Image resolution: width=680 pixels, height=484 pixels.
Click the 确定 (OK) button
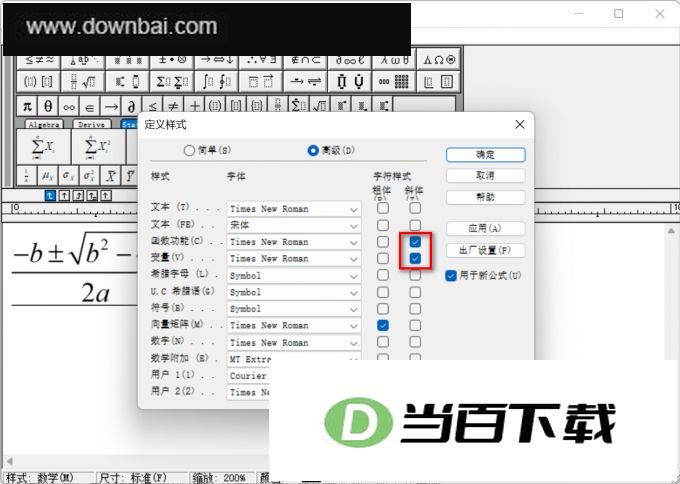485,155
